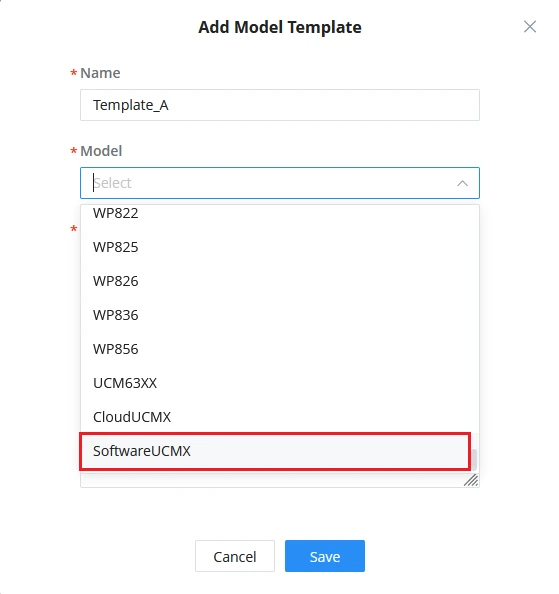This screenshot has width=559, height=594.
Task: Select the highlighted SoftwareUCMX option
Action: coord(275,451)
